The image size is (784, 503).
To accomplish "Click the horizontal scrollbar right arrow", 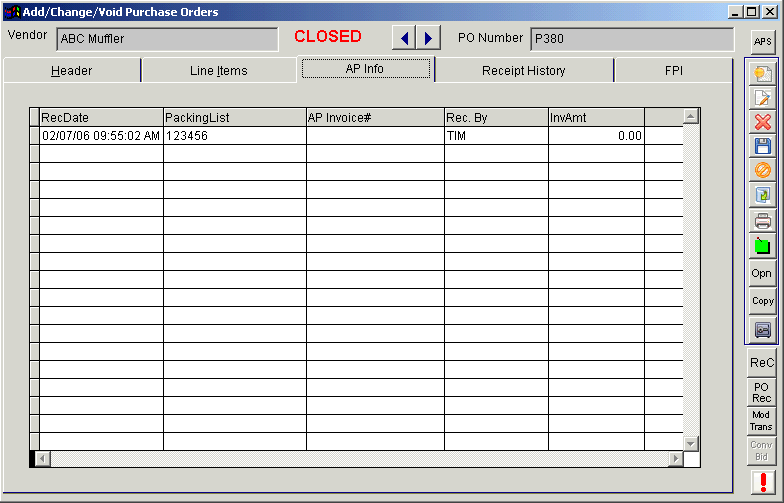I will pos(675,458).
